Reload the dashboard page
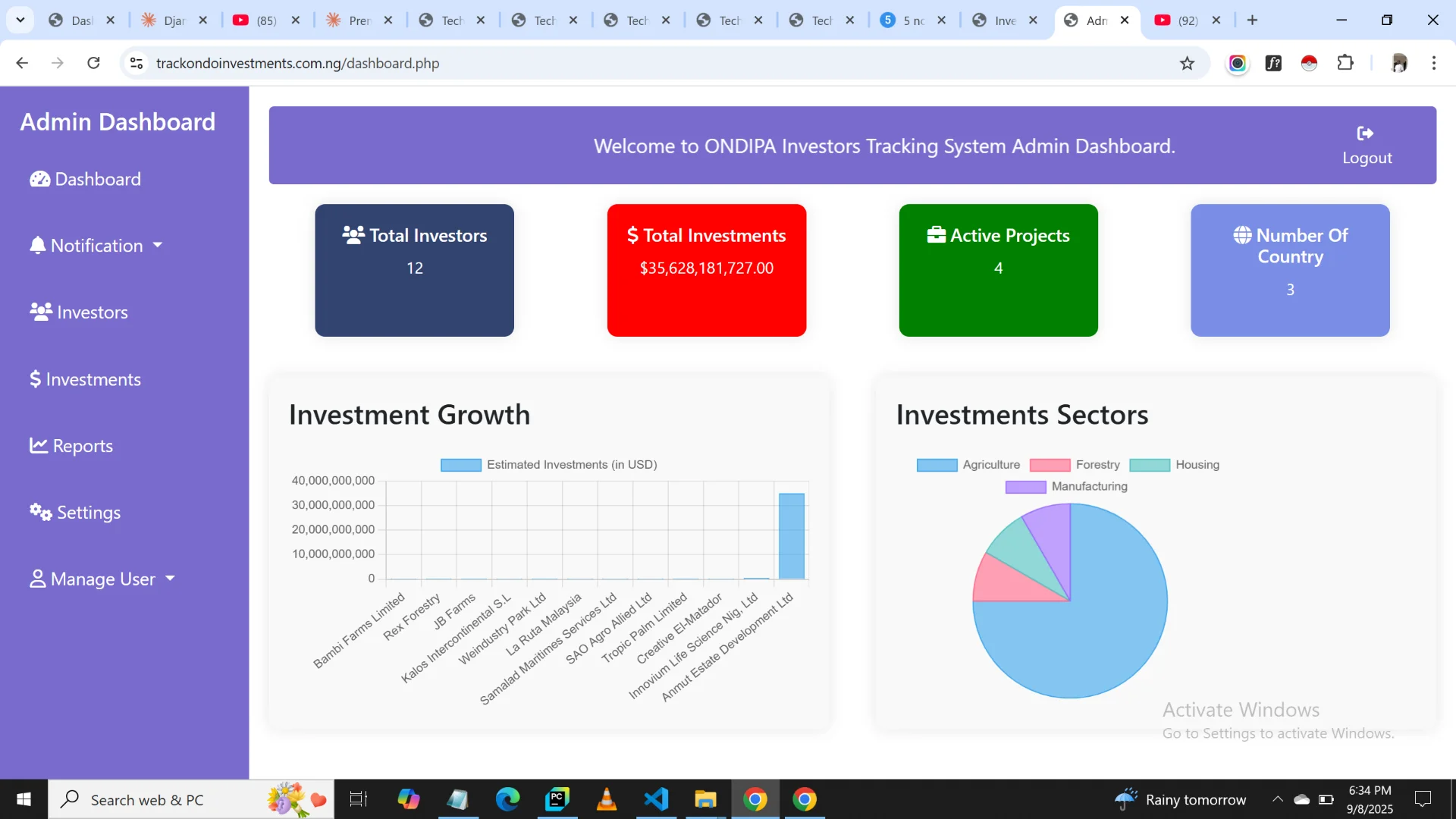The image size is (1456, 819). click(x=93, y=64)
